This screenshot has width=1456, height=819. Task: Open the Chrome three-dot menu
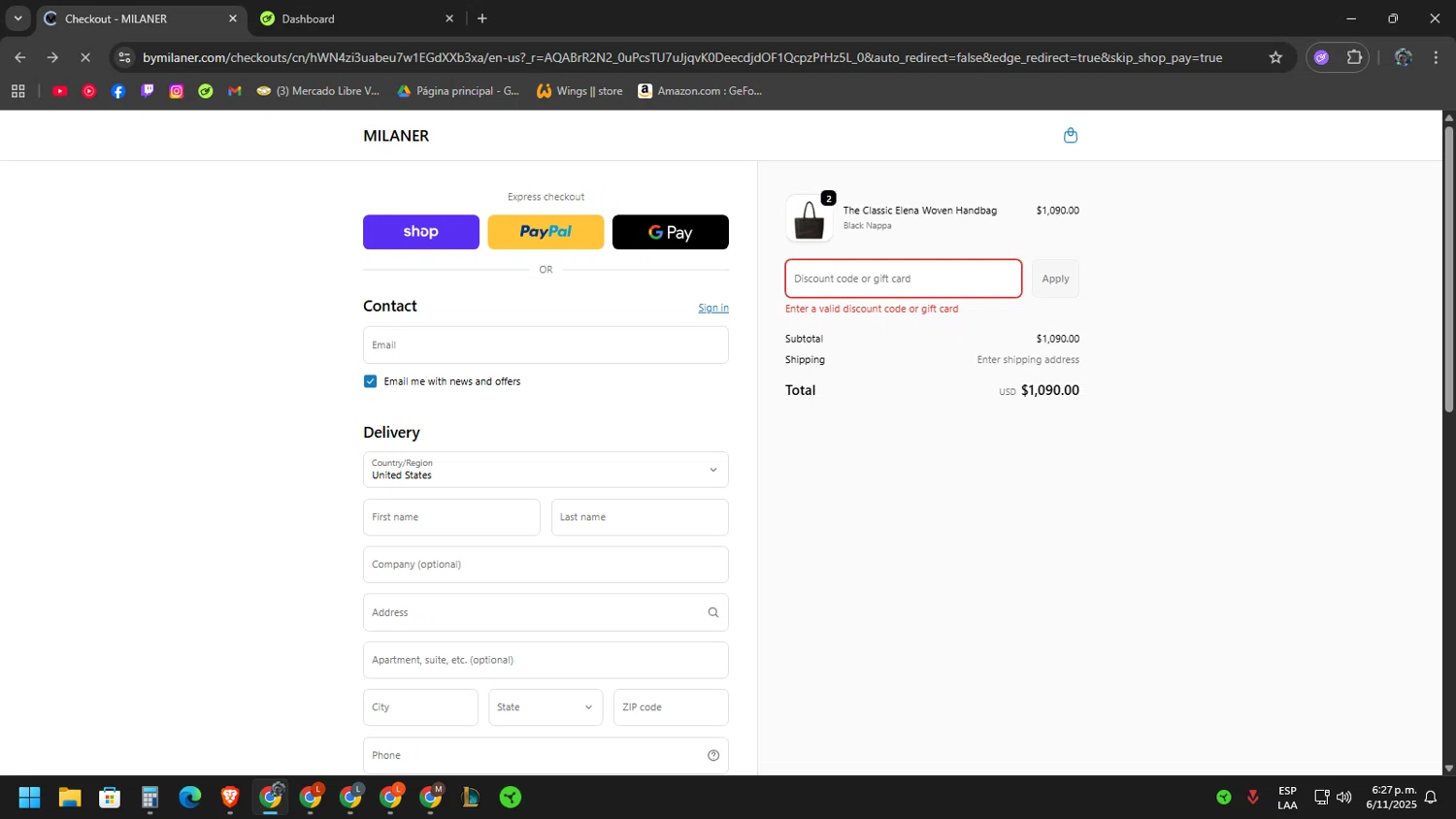[1436, 57]
